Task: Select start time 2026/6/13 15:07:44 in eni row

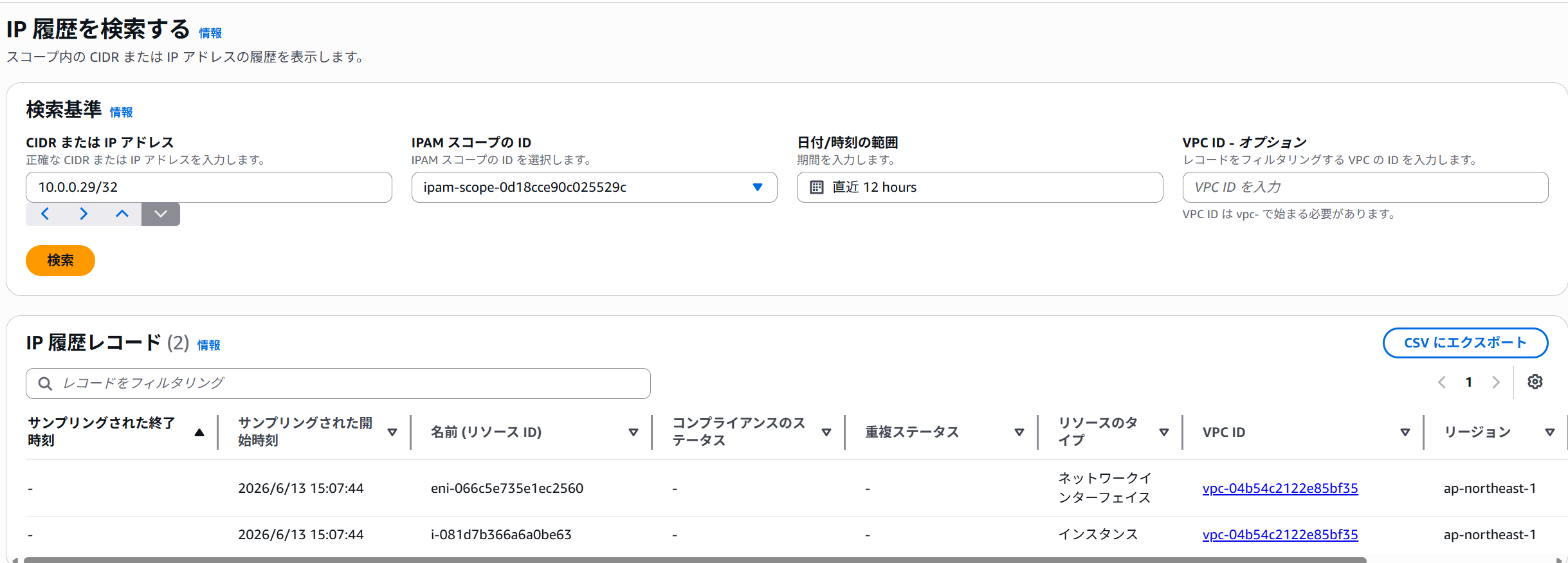Action: pos(301,488)
